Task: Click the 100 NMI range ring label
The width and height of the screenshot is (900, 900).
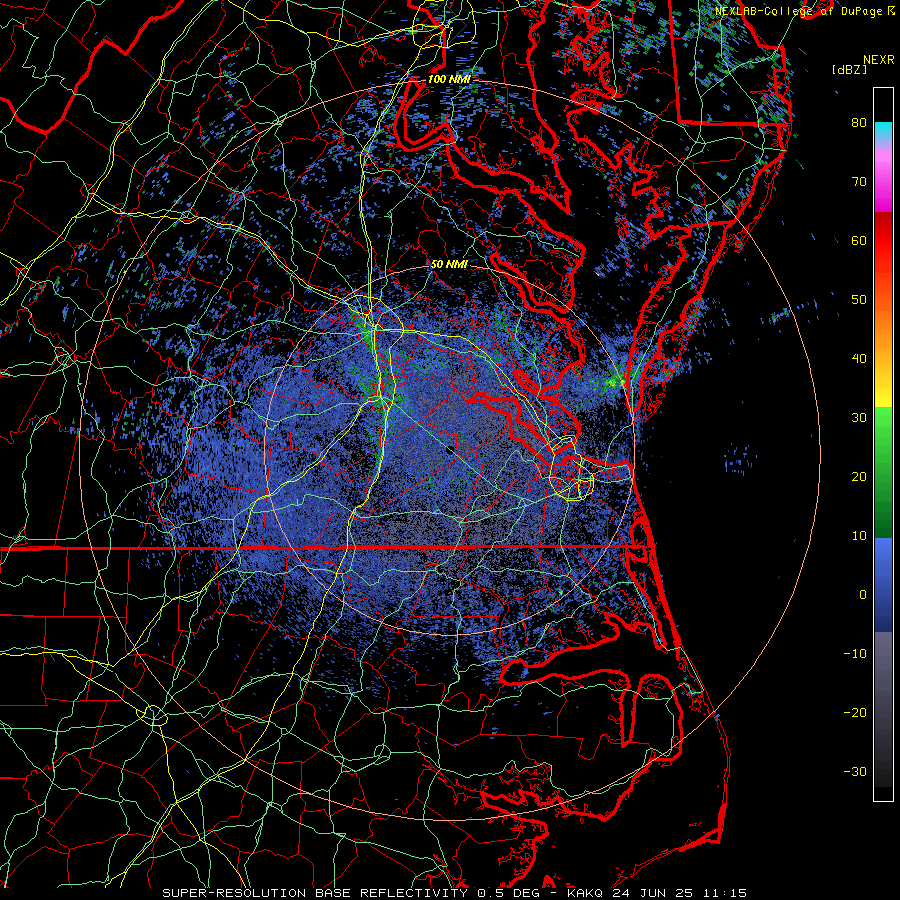Action: coord(448,79)
